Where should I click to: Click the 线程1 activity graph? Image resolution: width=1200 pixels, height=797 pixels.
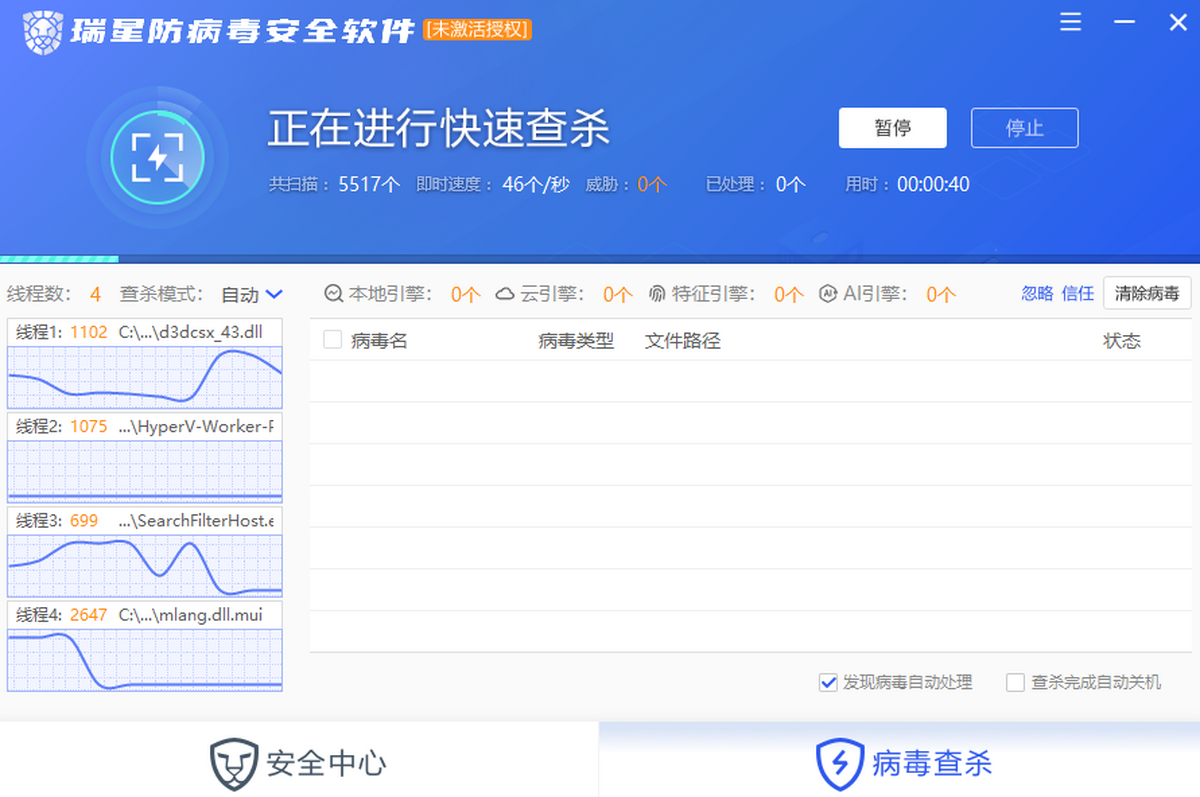pos(145,377)
